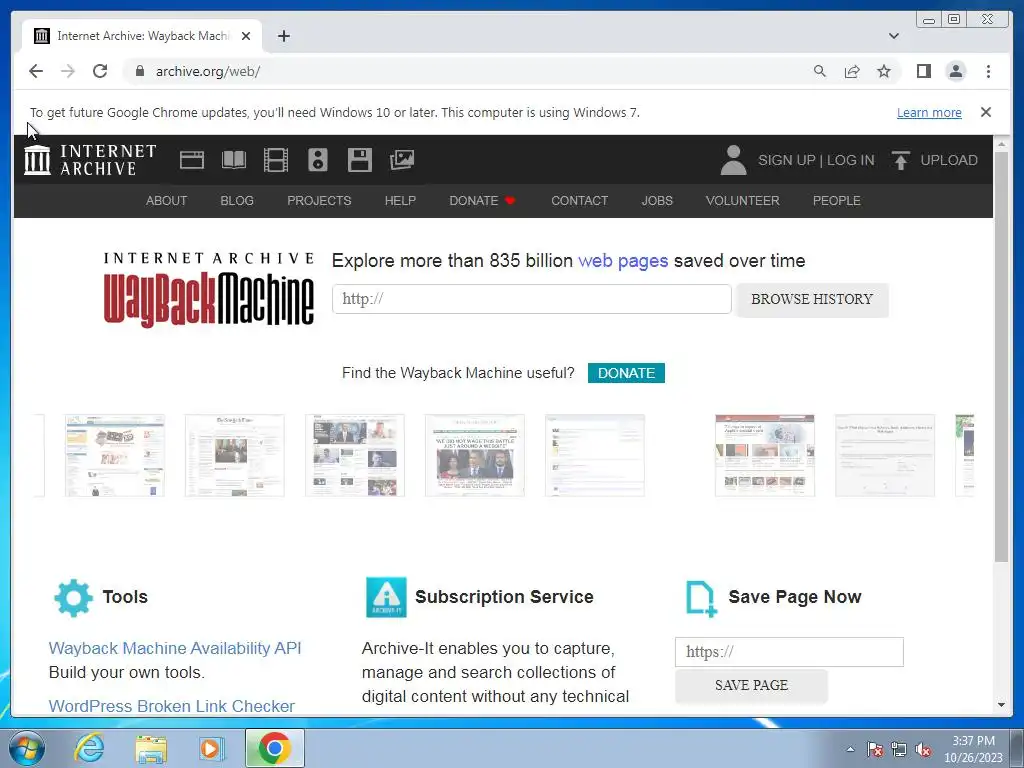Open Wayback Machine Availability API link
The image size is (1024, 768).
(175, 648)
